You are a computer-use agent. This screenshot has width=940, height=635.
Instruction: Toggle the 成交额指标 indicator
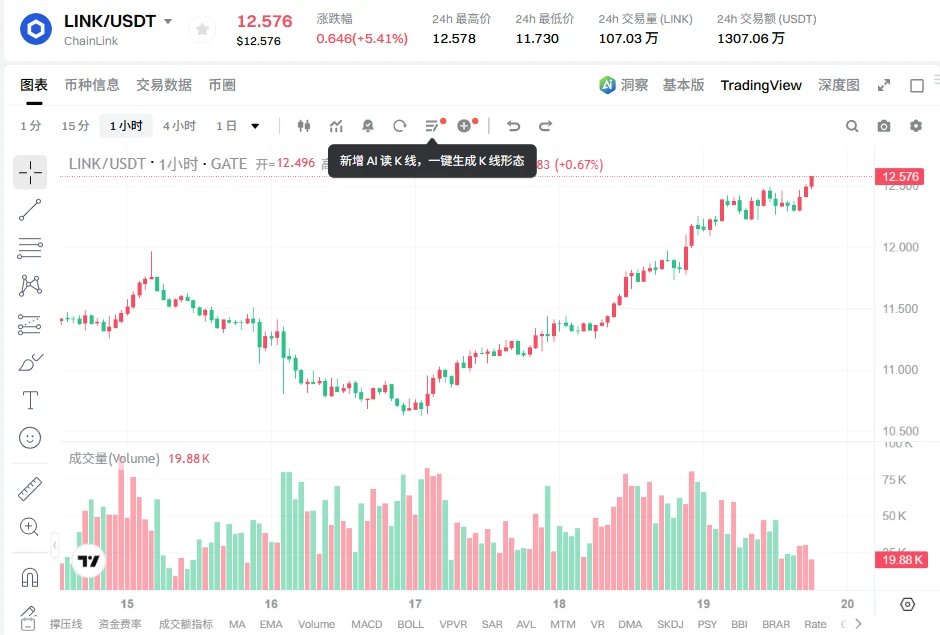pyautogui.click(x=186, y=624)
